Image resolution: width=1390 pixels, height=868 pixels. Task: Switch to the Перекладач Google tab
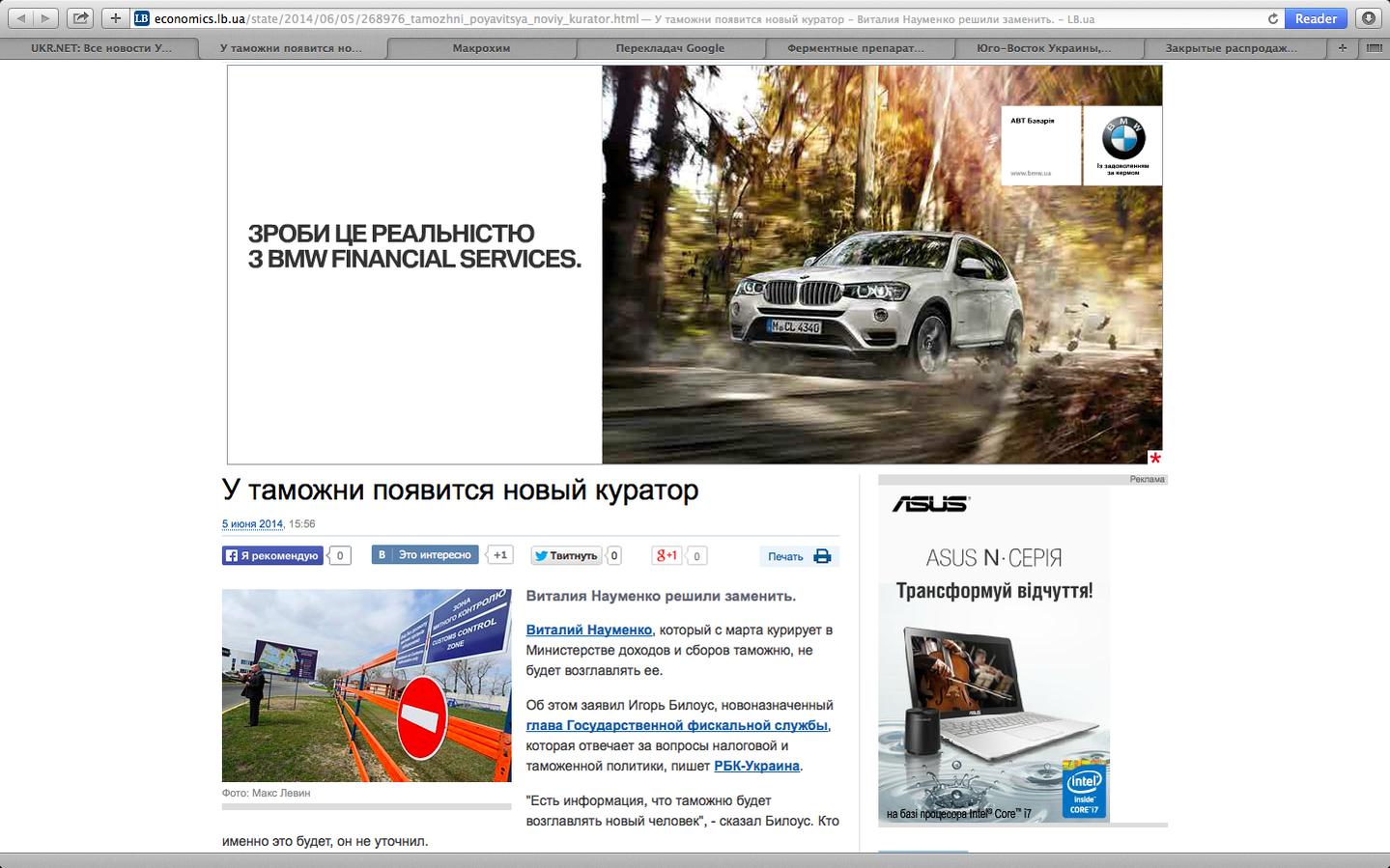point(670,47)
